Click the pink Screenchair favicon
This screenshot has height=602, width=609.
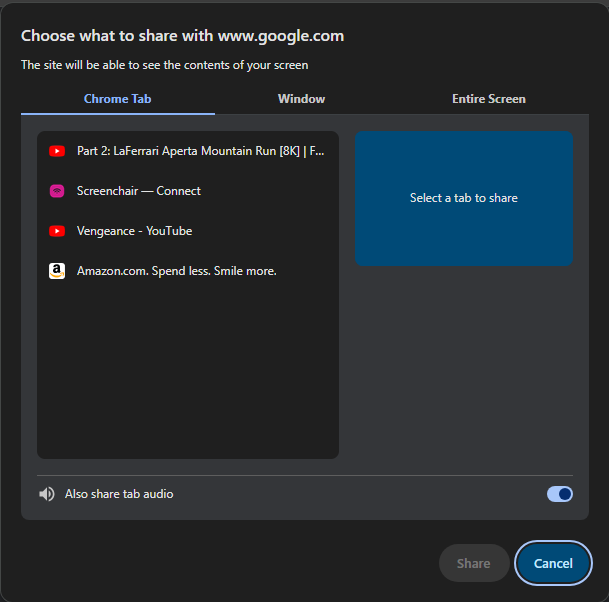pos(57,191)
